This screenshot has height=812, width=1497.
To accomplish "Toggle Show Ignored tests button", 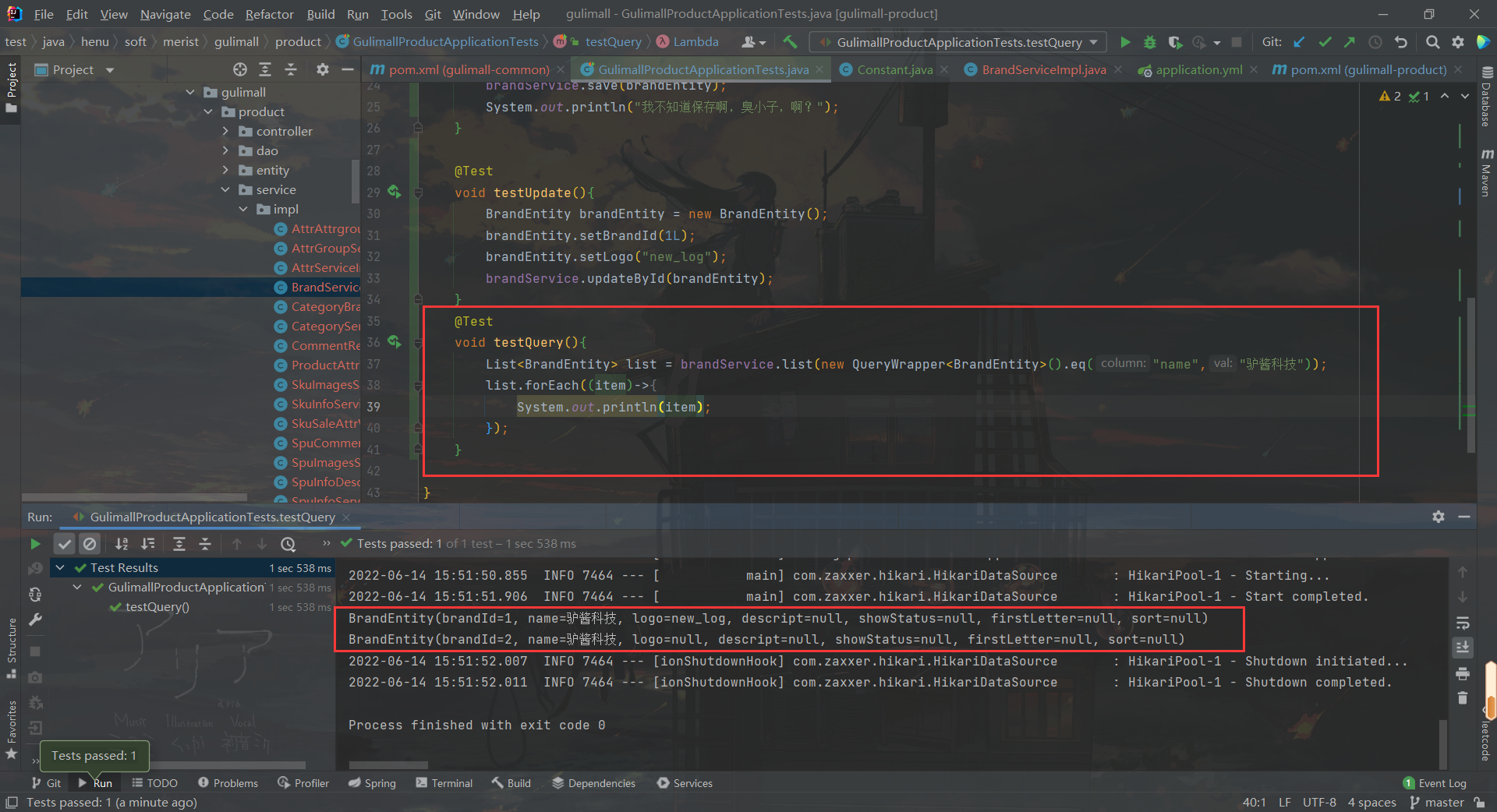I will 90,544.
